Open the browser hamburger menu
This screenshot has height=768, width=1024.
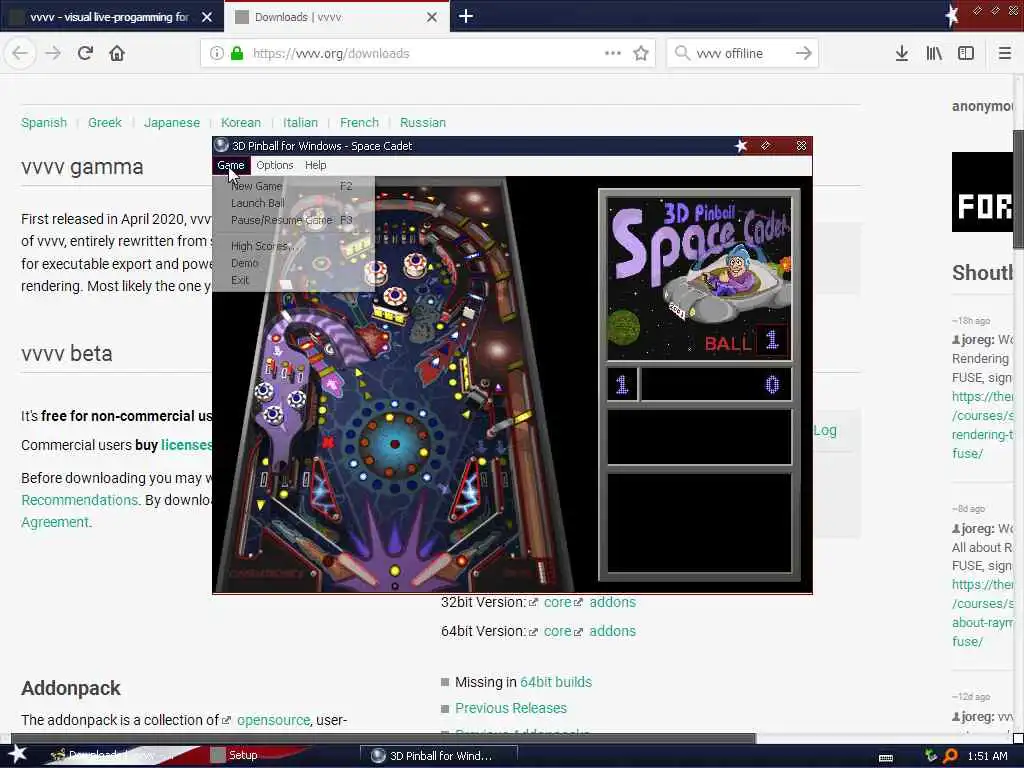tap(1004, 53)
